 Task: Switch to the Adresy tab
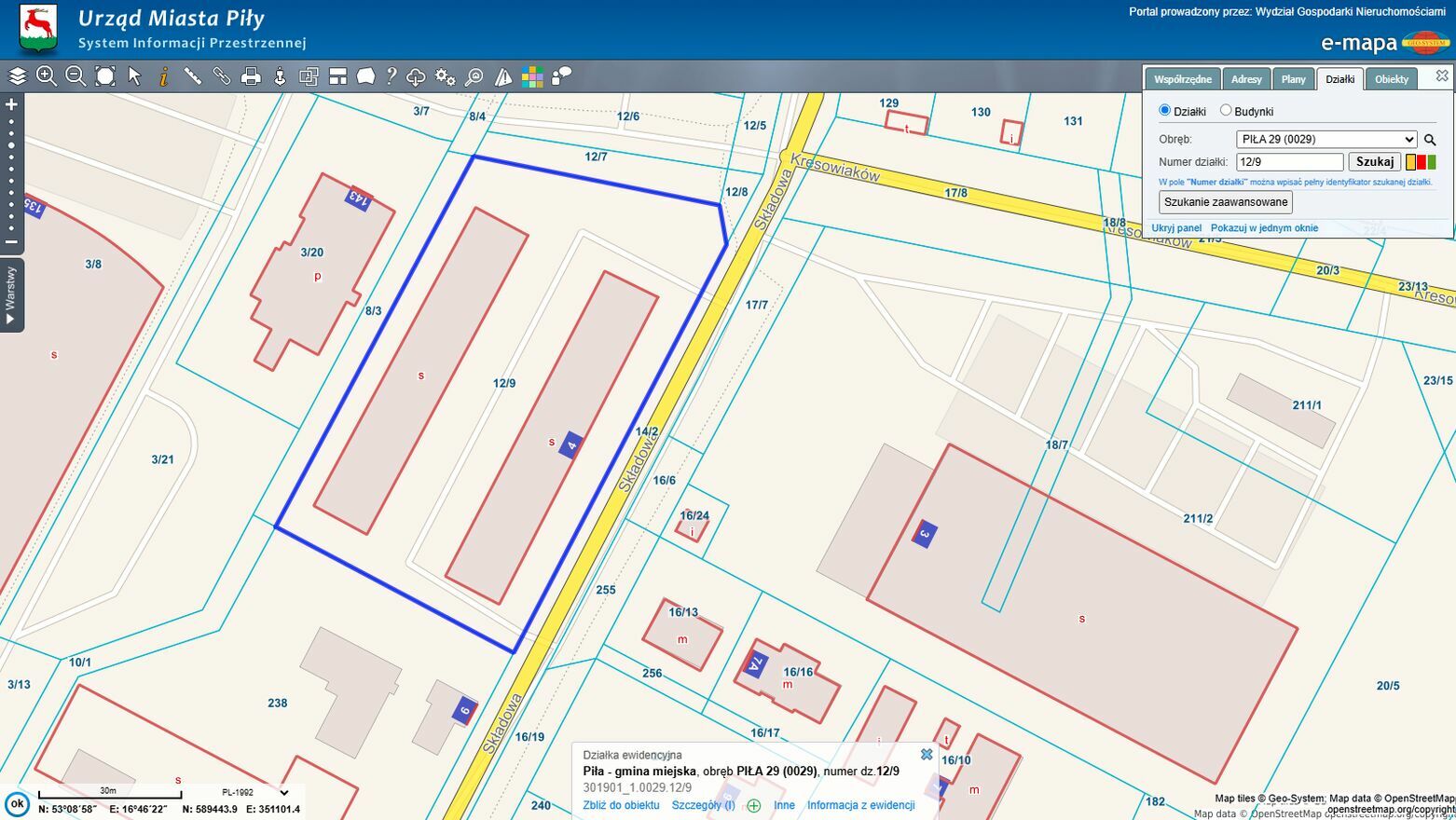[1245, 79]
